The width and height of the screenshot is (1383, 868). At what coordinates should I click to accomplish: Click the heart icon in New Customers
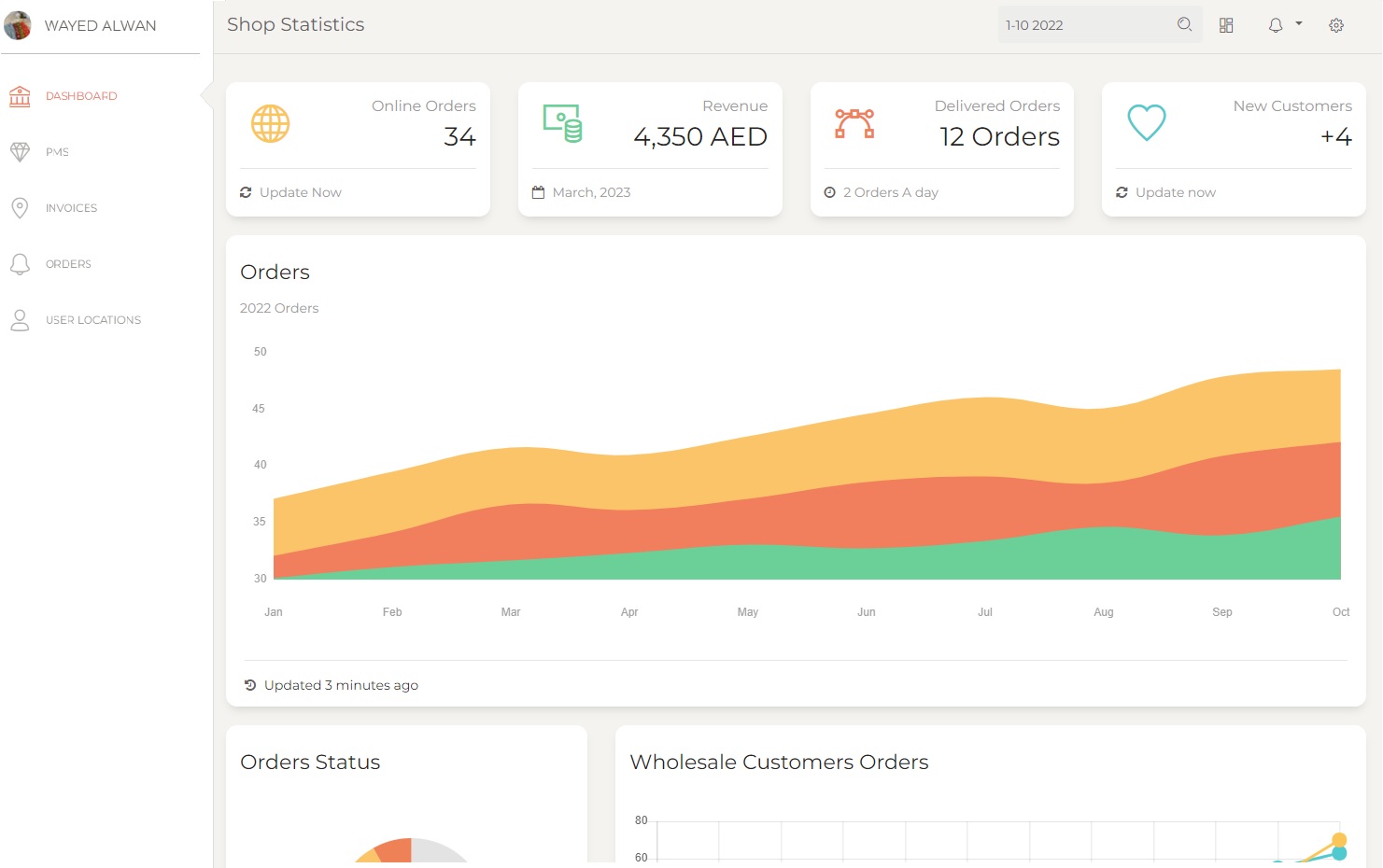point(1146,122)
